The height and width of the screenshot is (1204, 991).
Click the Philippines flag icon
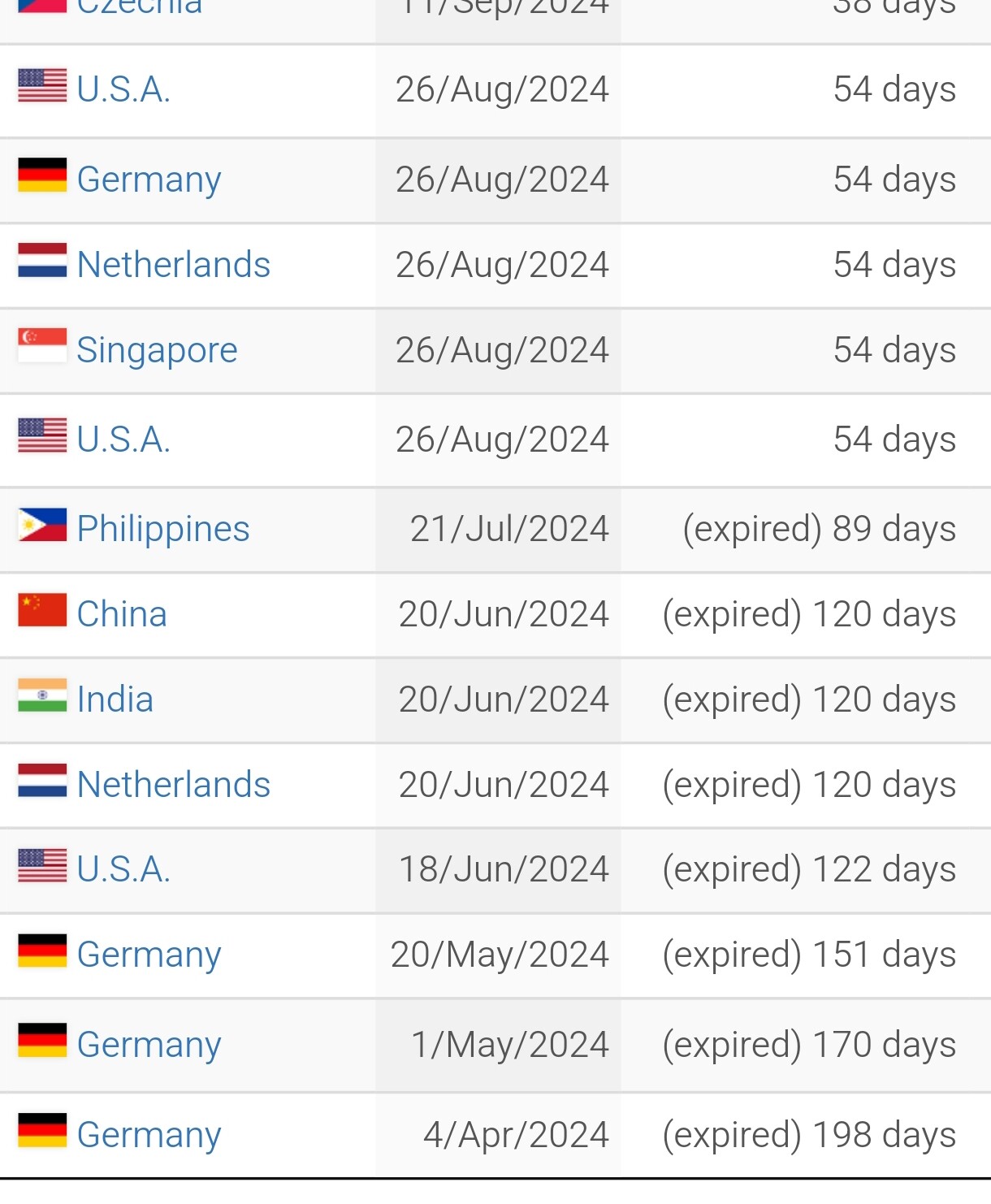point(42,525)
